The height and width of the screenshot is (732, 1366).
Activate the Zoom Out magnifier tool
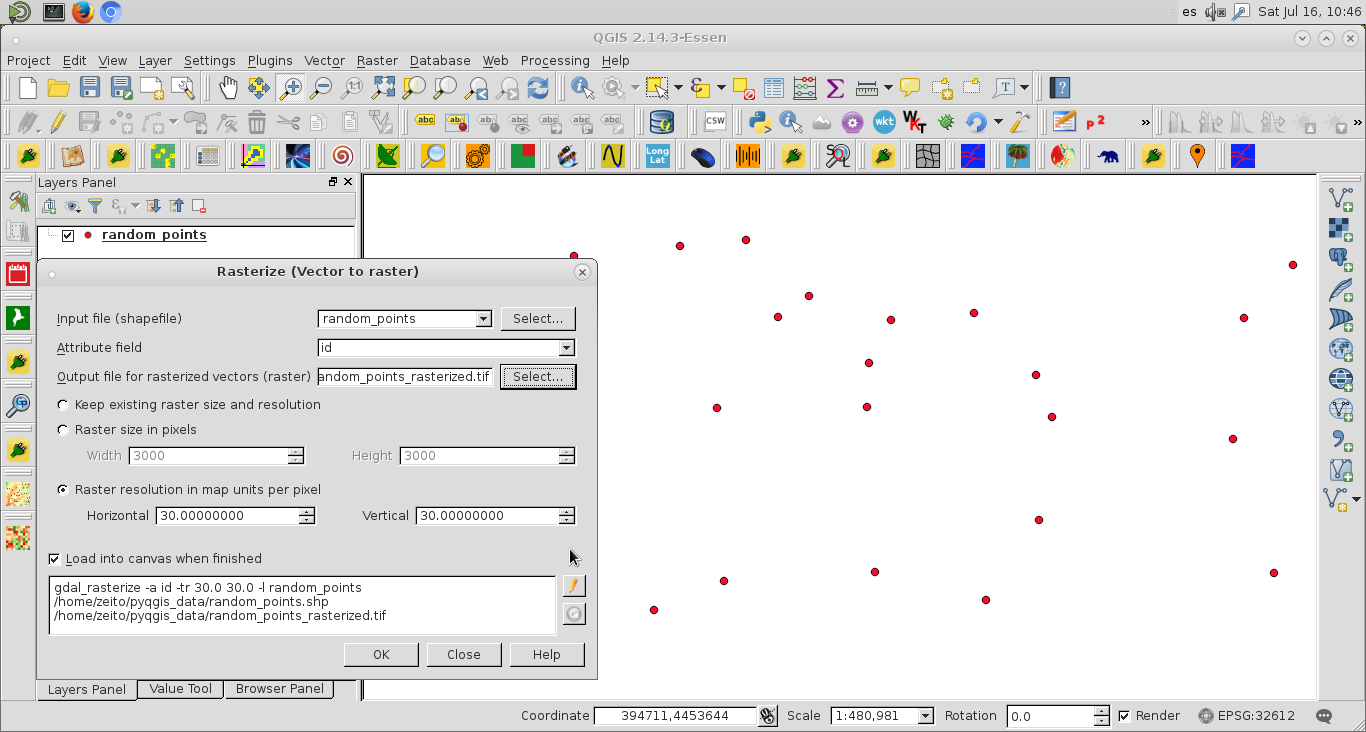[320, 88]
